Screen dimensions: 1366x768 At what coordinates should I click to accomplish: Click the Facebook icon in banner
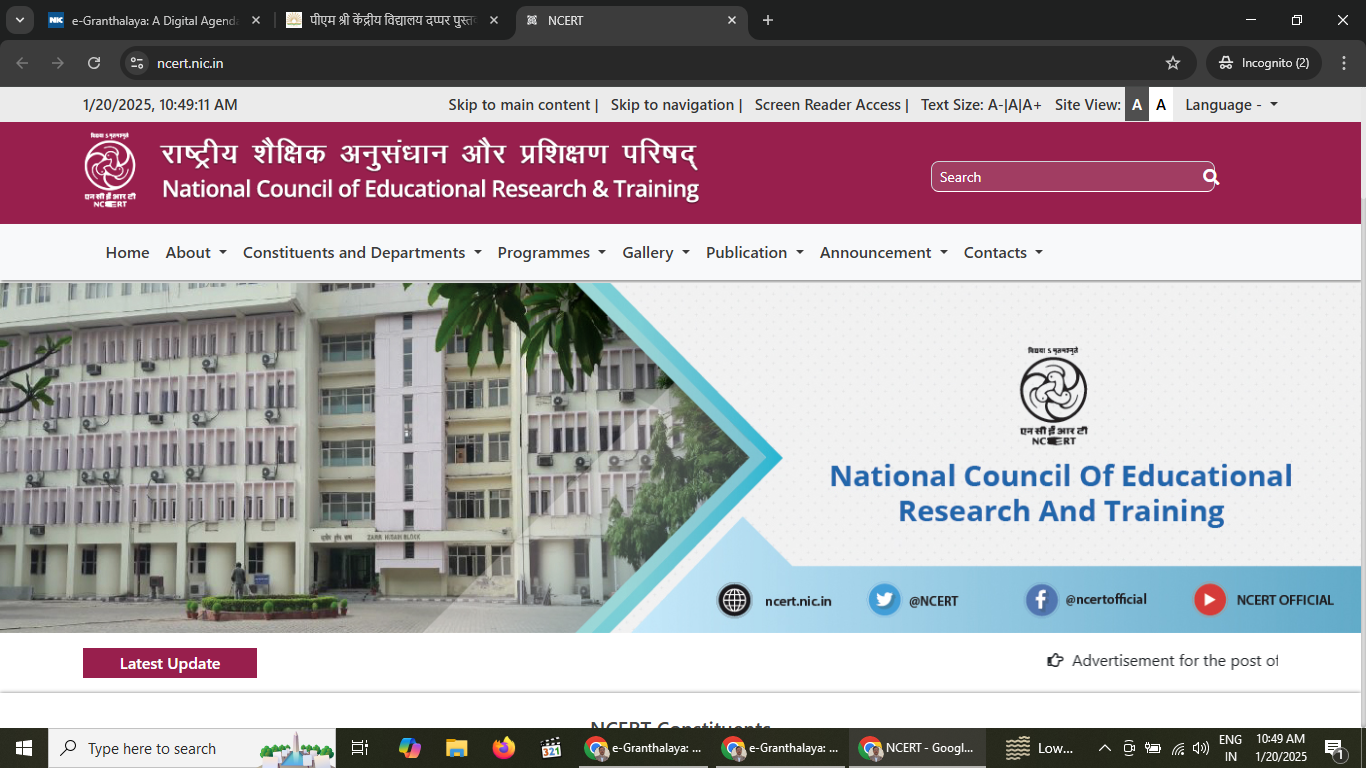point(1041,600)
